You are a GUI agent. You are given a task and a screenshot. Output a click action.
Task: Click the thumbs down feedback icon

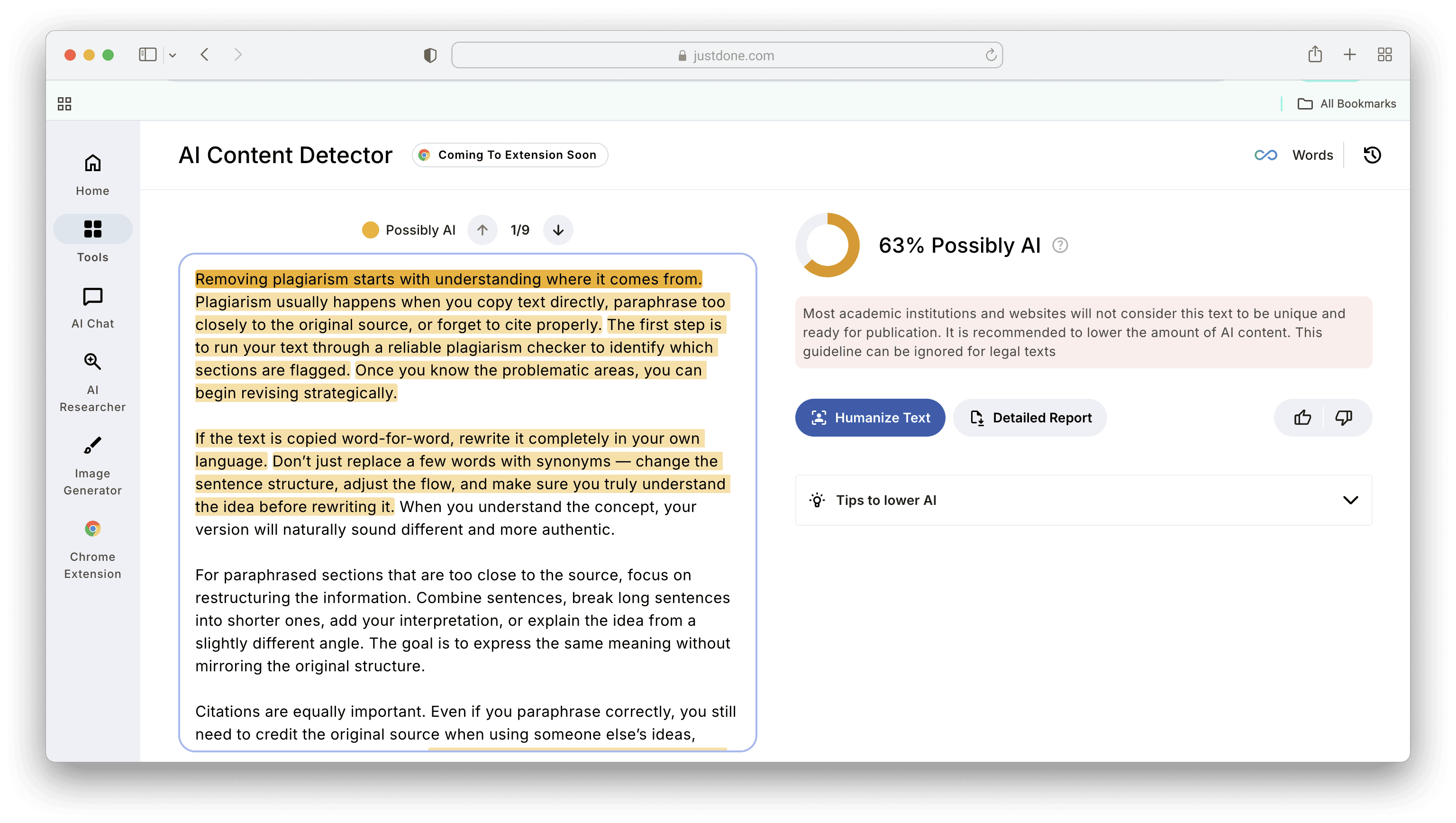click(1344, 418)
